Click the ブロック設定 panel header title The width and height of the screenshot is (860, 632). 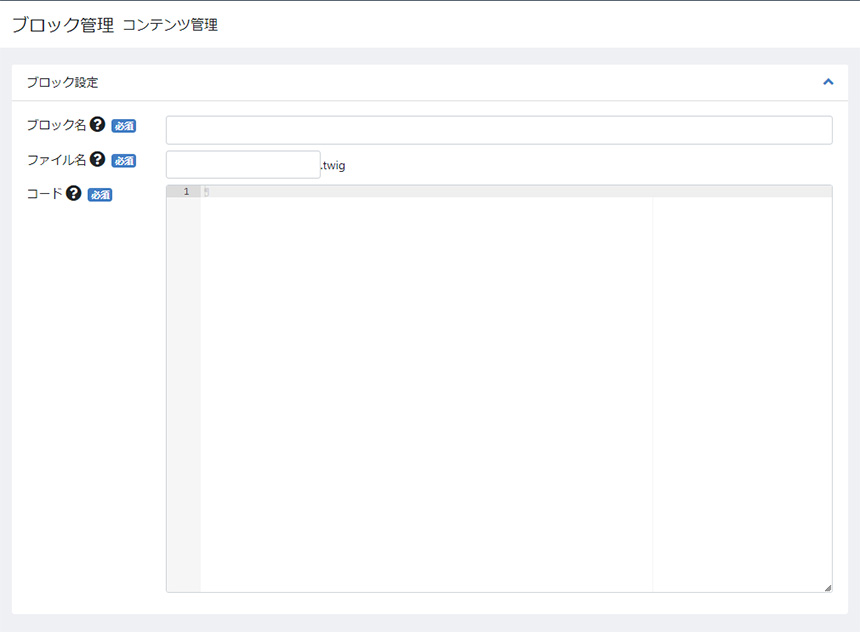click(x=62, y=83)
